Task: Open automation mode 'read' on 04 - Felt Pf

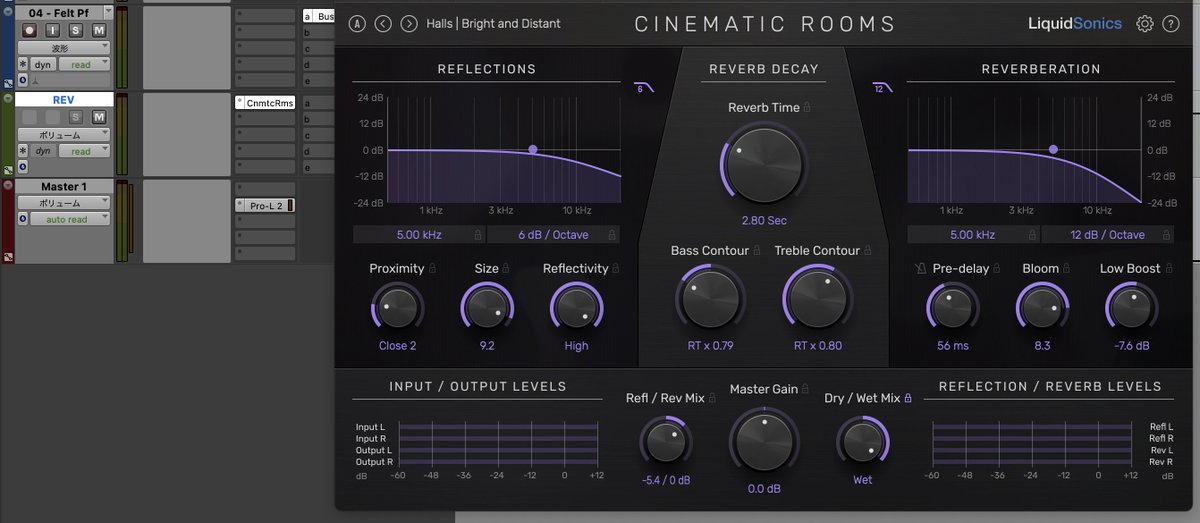Action: point(84,64)
